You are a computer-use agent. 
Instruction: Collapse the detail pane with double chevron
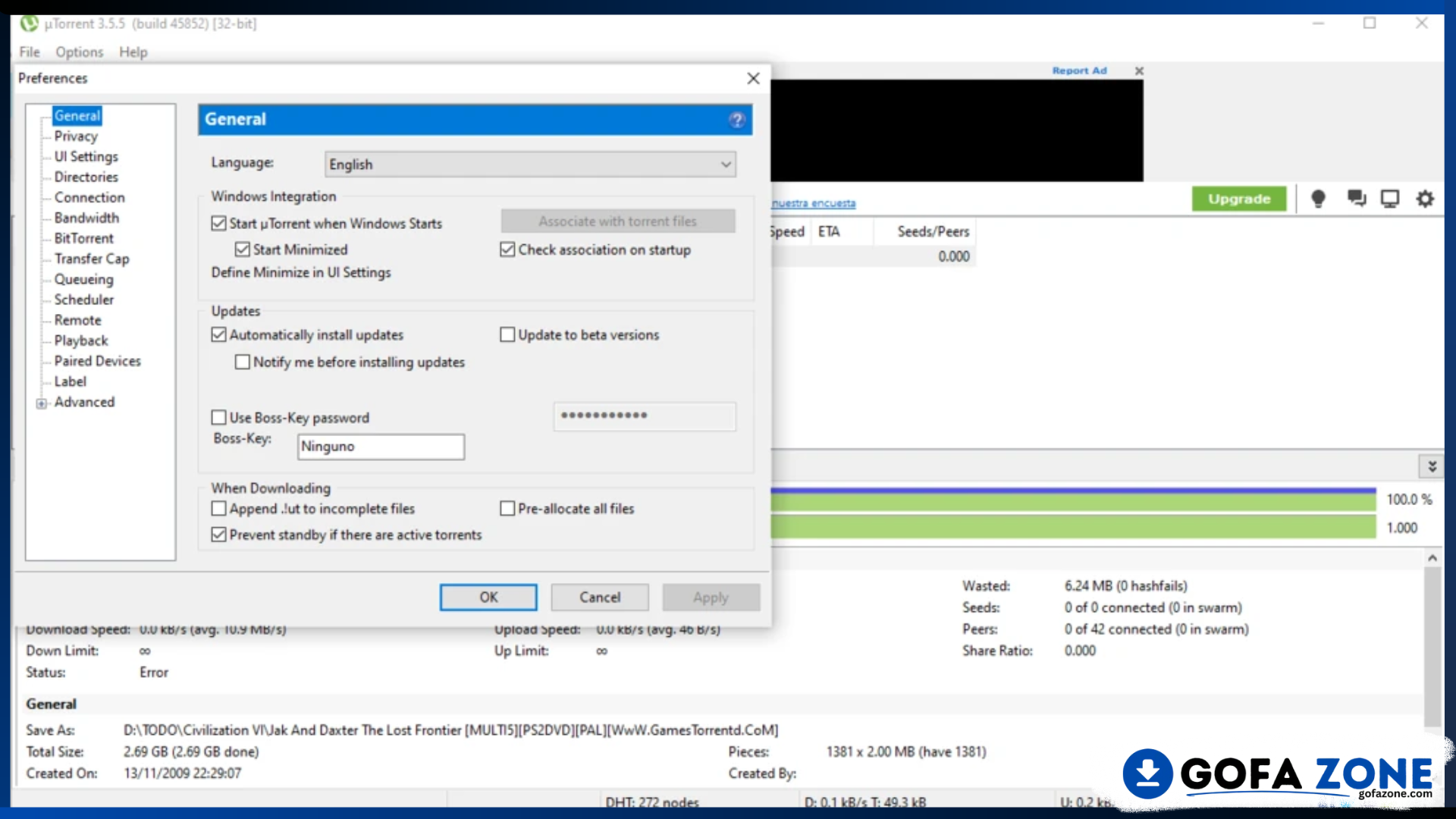tap(1432, 466)
